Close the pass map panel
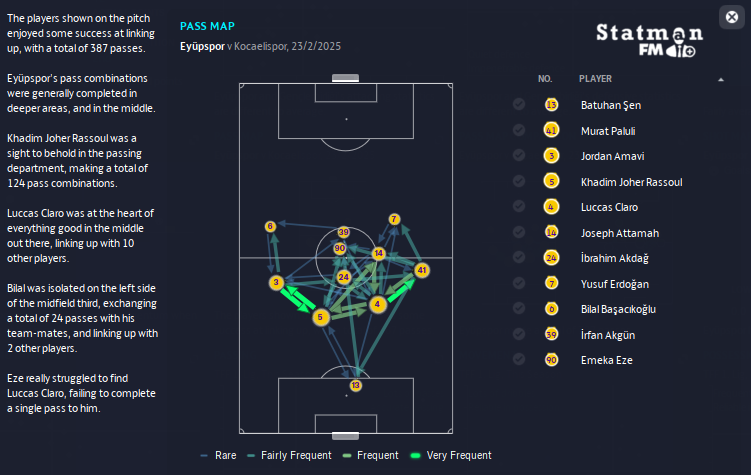The image size is (751, 475). pos(729,16)
